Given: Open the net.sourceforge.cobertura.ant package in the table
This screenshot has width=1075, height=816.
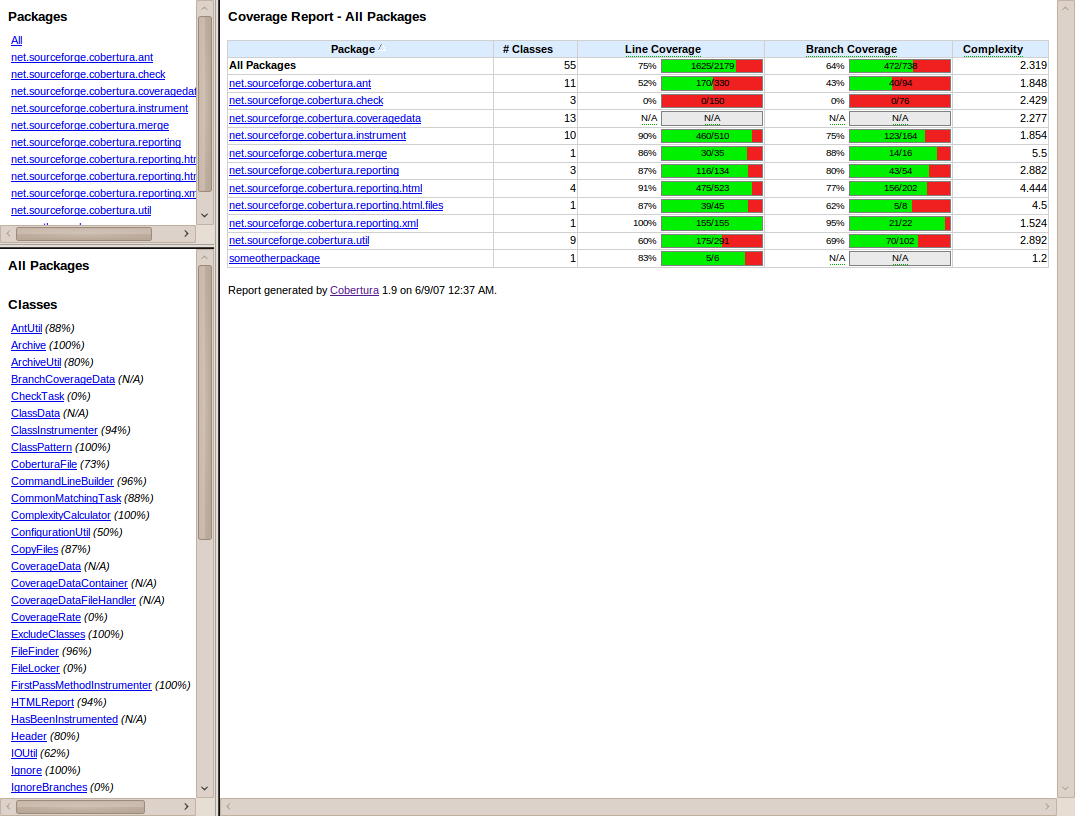Looking at the screenshot, I should click(x=300, y=83).
